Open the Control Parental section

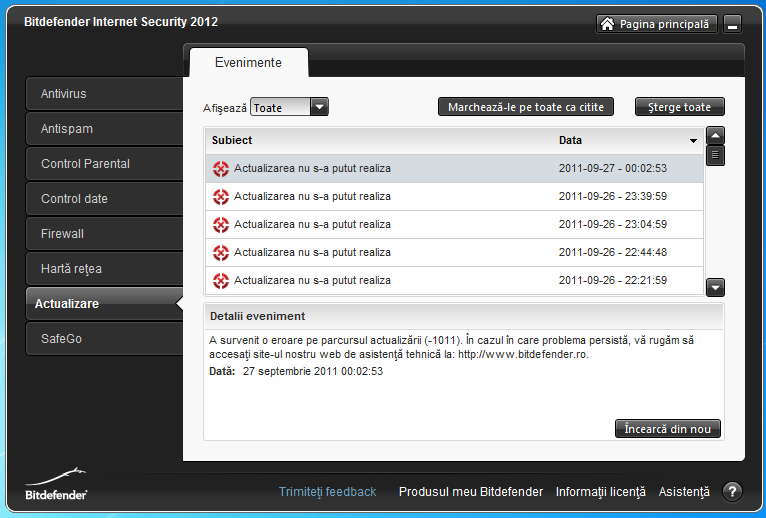click(105, 164)
